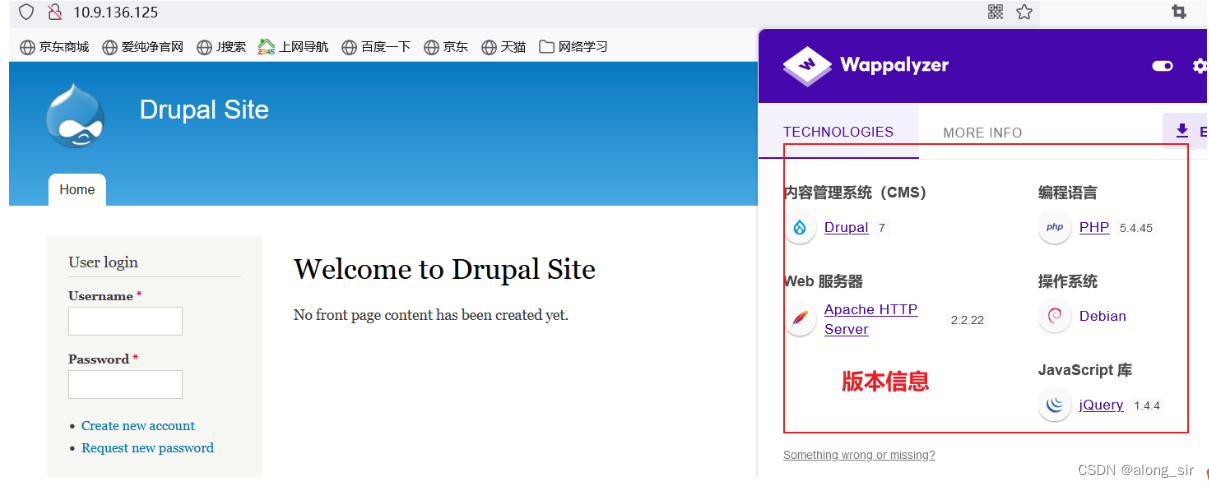Click the 编程语言 category heading

point(1068,193)
